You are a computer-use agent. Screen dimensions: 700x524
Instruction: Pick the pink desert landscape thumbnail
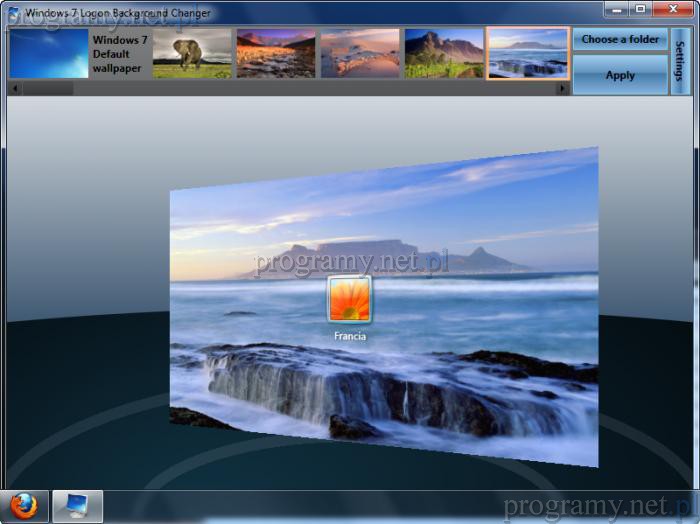click(360, 54)
